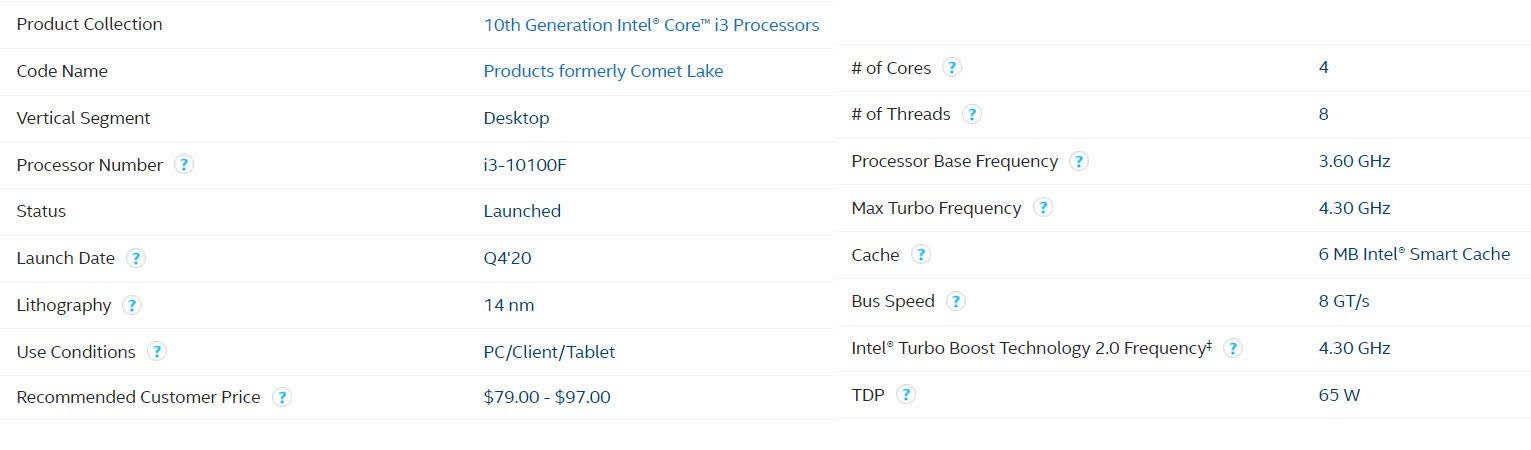The image size is (1531, 450).
Task: Click the Bus Speed help icon
Action: pos(956,301)
